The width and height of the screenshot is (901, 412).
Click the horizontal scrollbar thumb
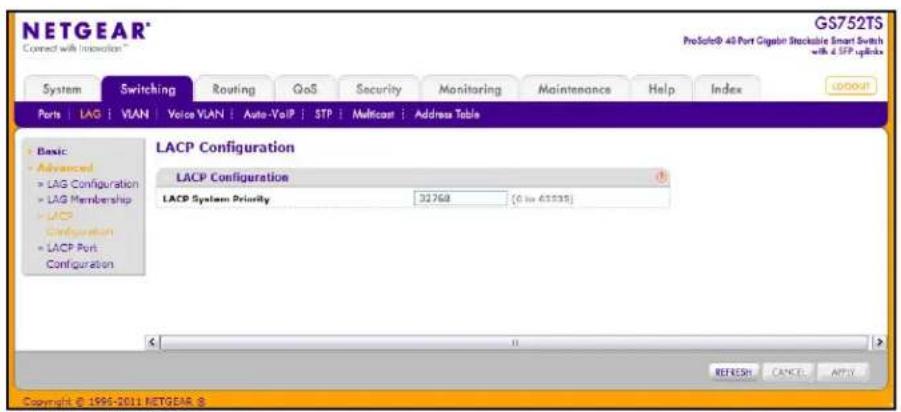514,342
